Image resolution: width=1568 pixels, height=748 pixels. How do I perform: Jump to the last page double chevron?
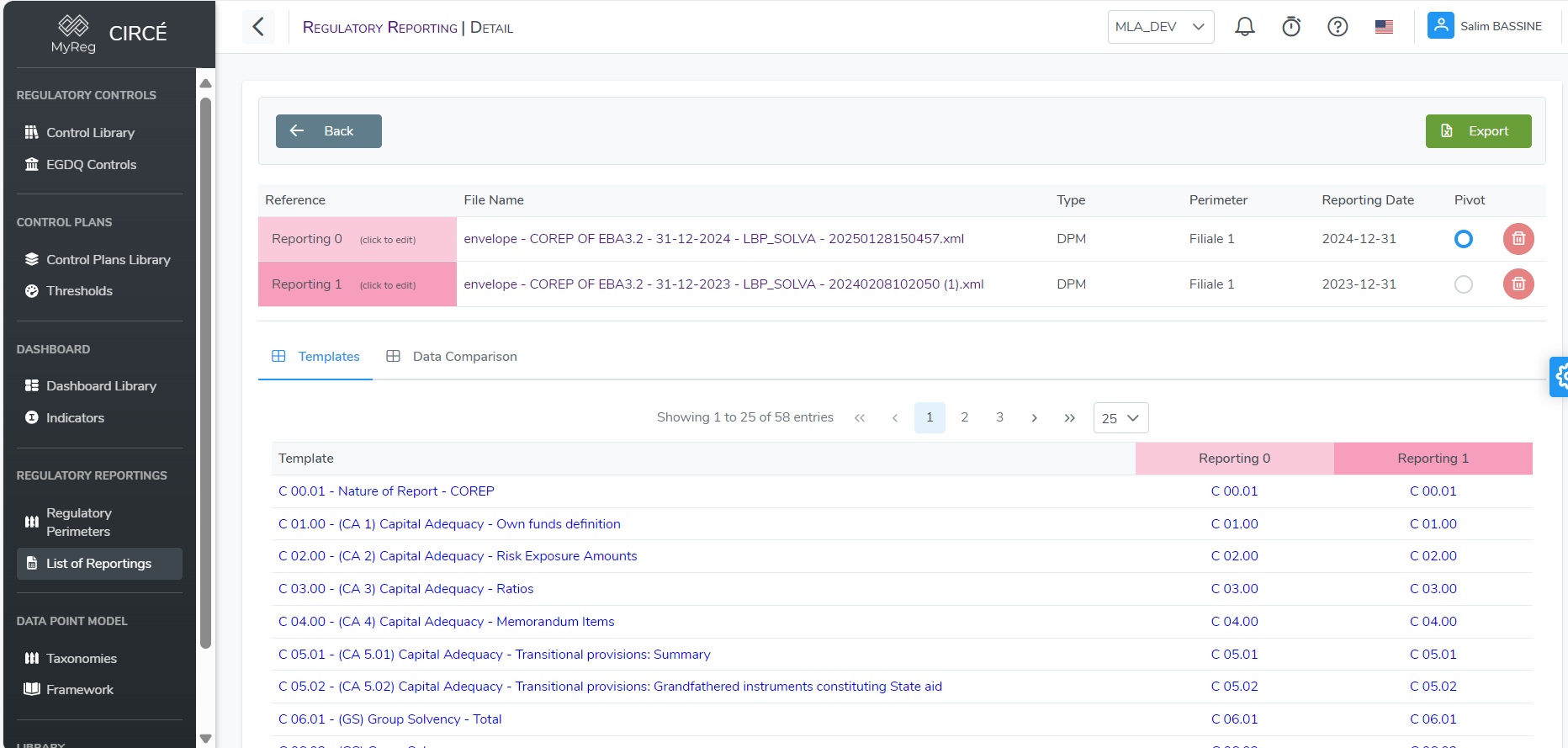click(1069, 418)
